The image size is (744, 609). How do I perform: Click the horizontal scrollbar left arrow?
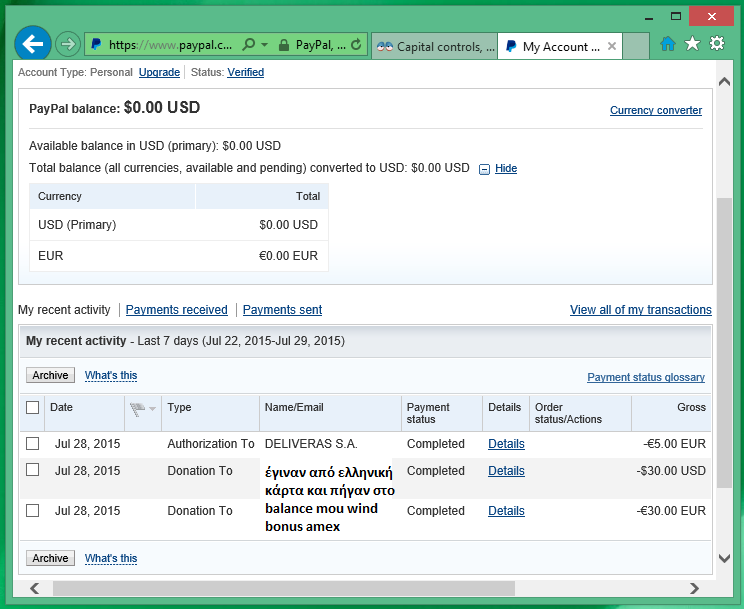coord(34,589)
